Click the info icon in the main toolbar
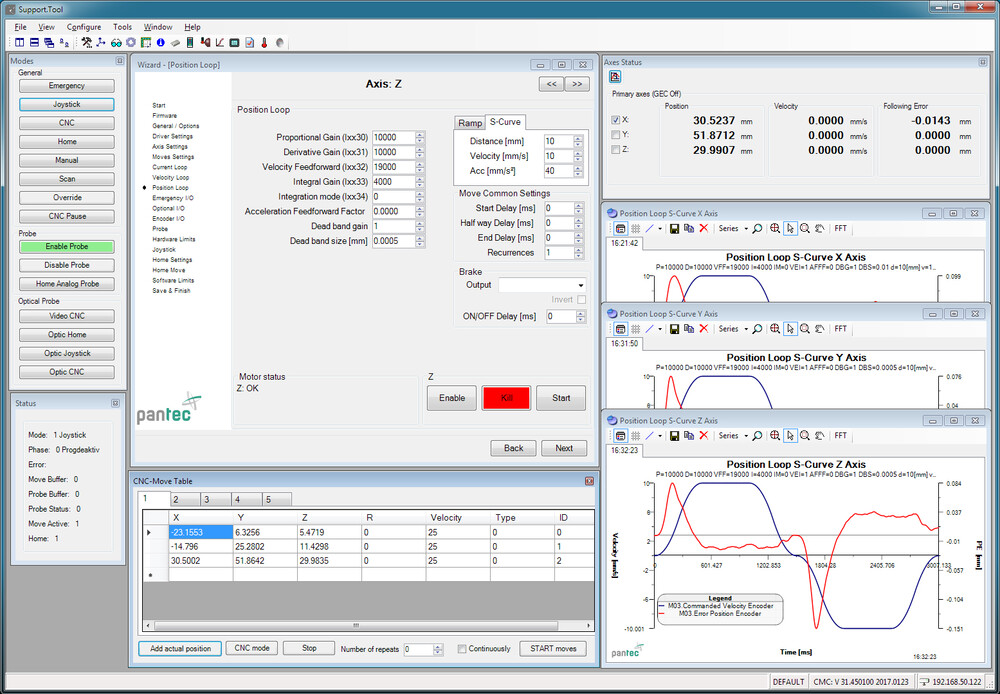 pyautogui.click(x=160, y=42)
